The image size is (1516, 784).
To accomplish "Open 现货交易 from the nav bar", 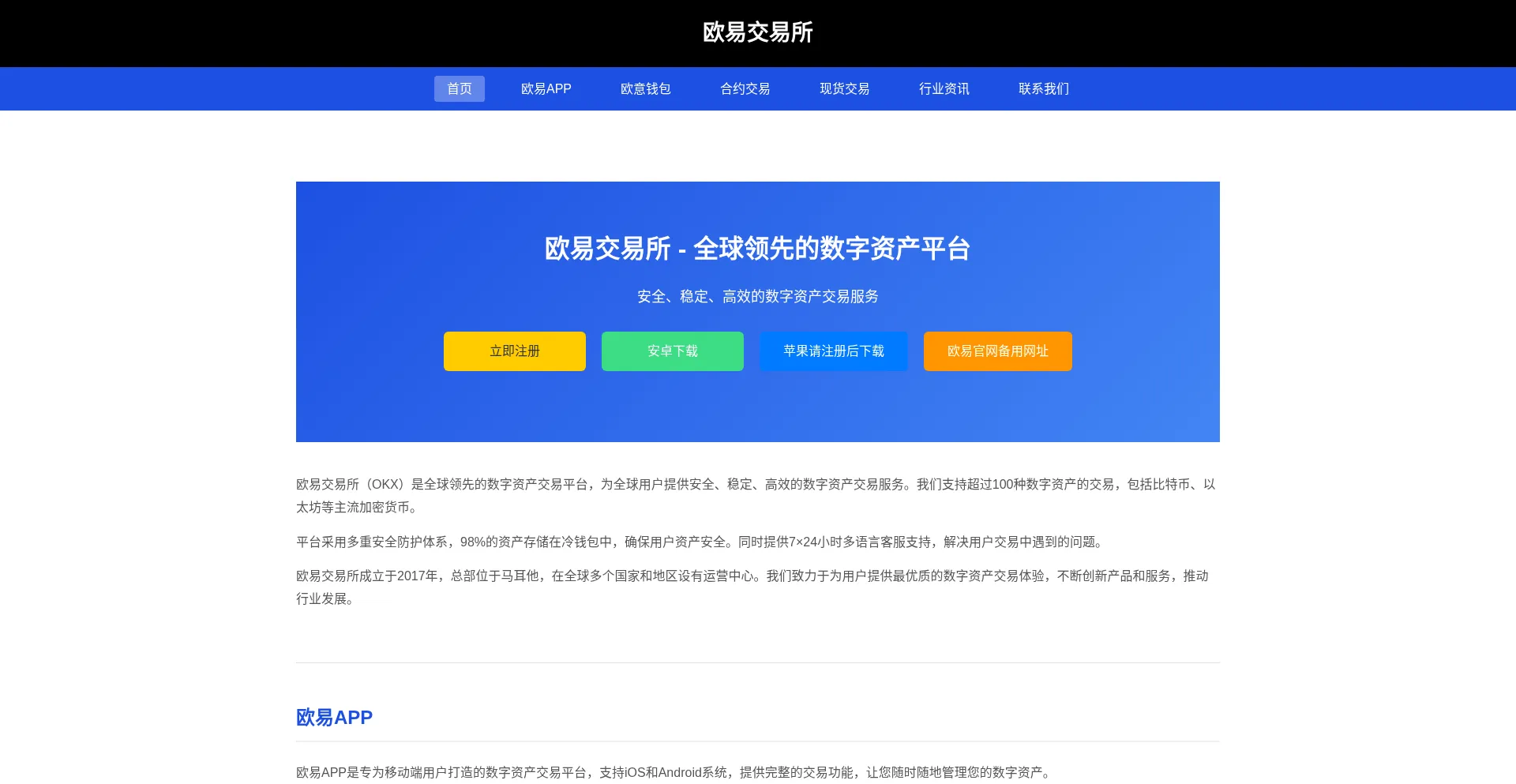I will [x=844, y=88].
